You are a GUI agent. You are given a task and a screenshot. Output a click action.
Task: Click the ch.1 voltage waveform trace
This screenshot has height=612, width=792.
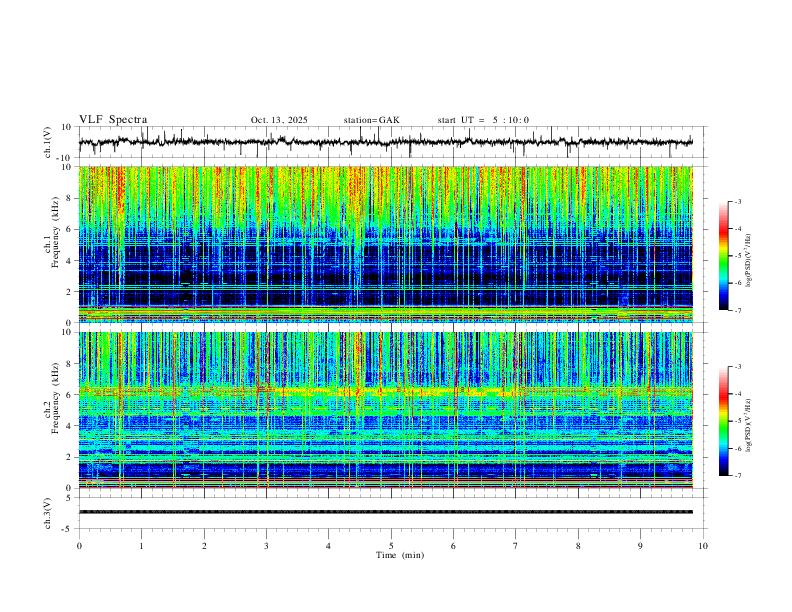tap(385, 142)
